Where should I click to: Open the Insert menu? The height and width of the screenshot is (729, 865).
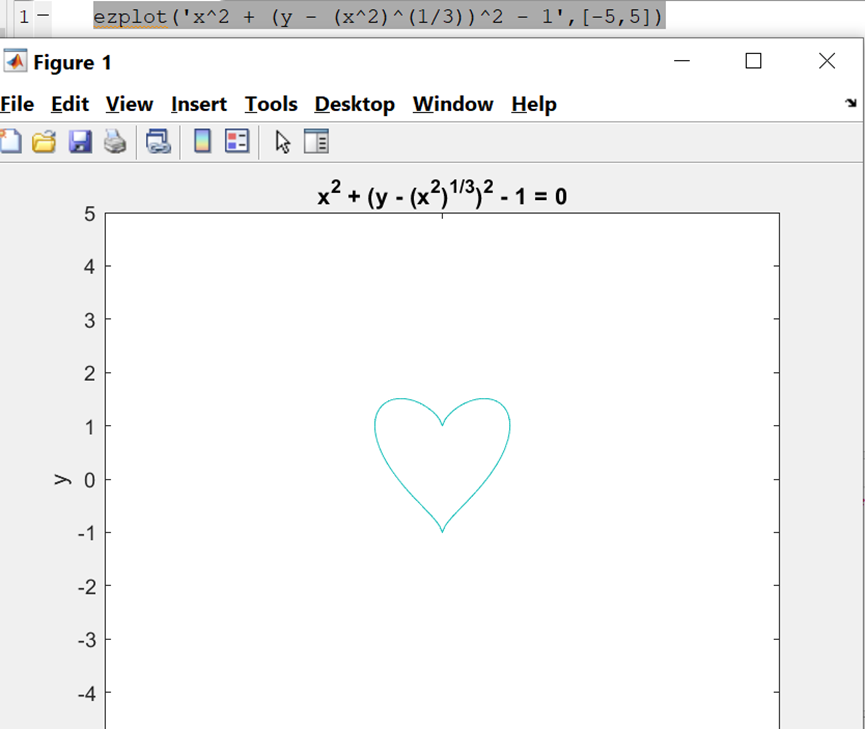[x=199, y=104]
